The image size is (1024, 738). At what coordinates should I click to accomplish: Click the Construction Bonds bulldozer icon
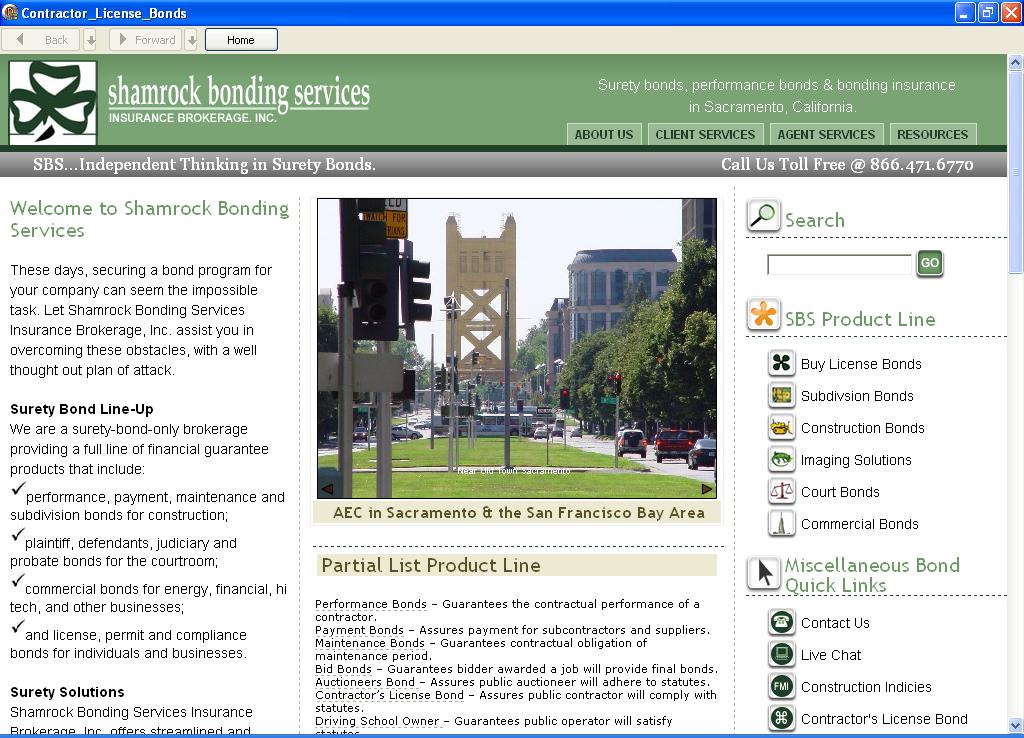[x=782, y=427]
